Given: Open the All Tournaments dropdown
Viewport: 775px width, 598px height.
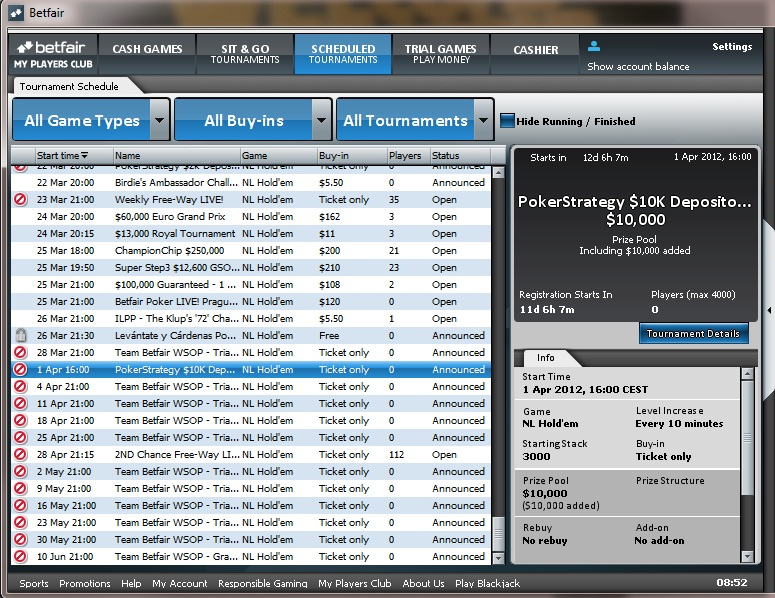Looking at the screenshot, I should click(x=415, y=120).
